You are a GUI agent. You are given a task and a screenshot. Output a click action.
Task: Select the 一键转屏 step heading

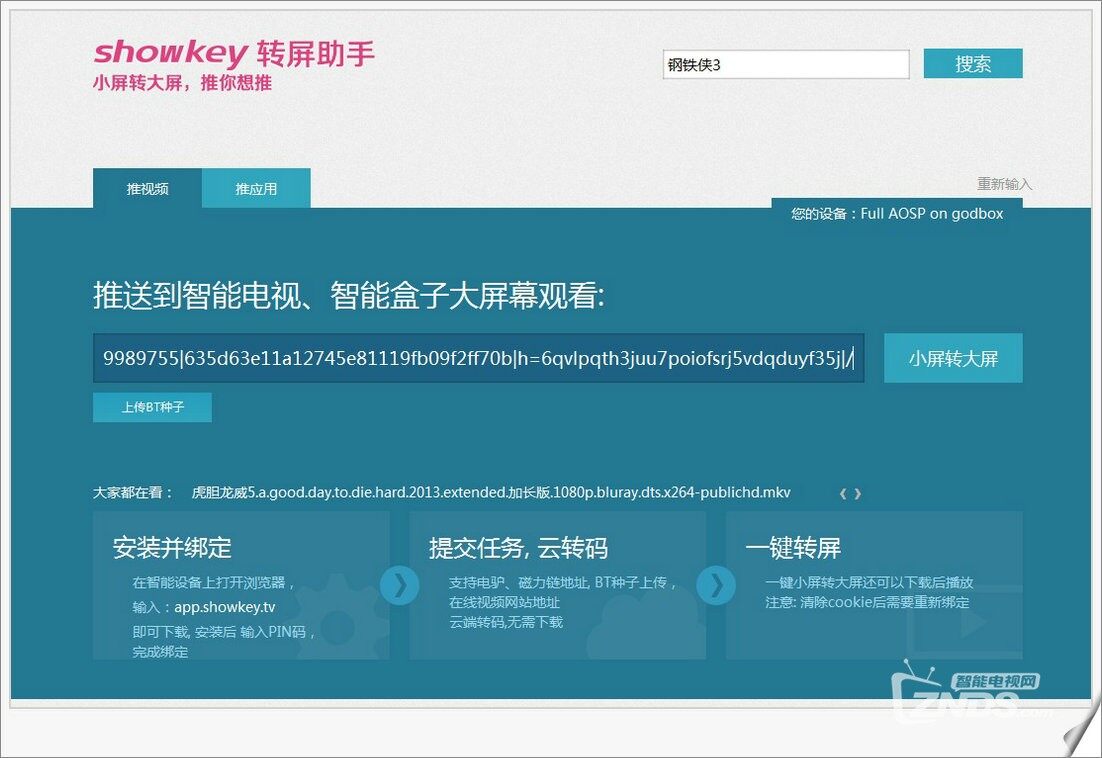click(x=793, y=548)
